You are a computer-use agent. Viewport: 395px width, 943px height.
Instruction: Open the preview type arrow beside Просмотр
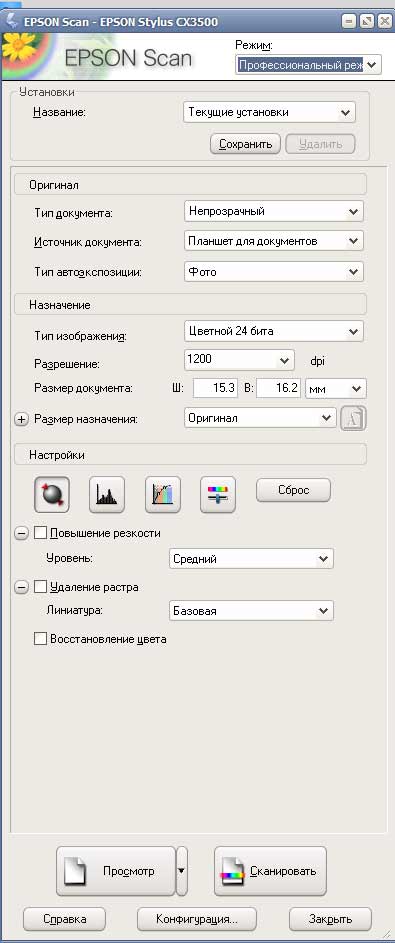pyautogui.click(x=182, y=871)
